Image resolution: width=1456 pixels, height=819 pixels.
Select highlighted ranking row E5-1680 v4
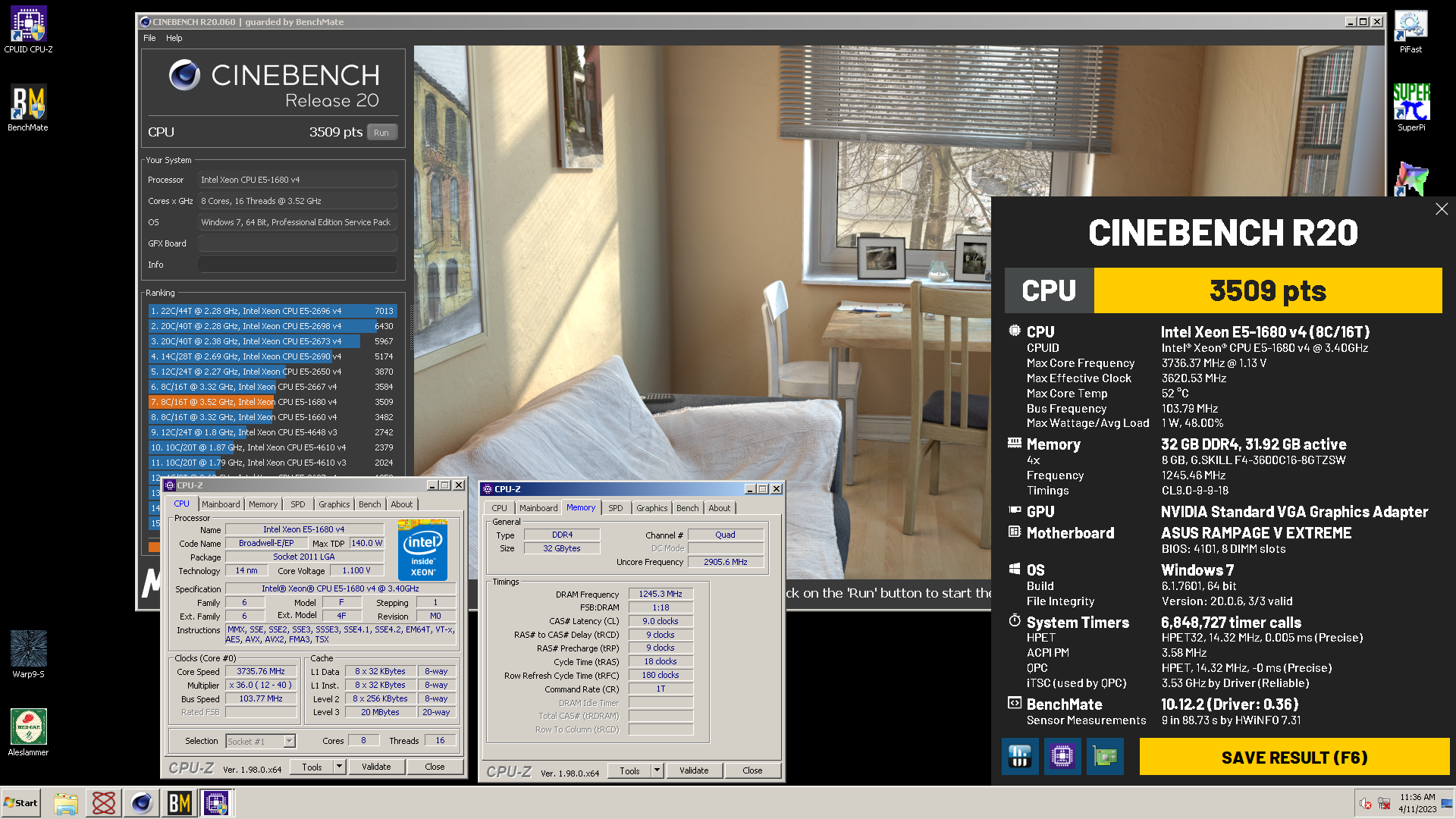click(272, 402)
